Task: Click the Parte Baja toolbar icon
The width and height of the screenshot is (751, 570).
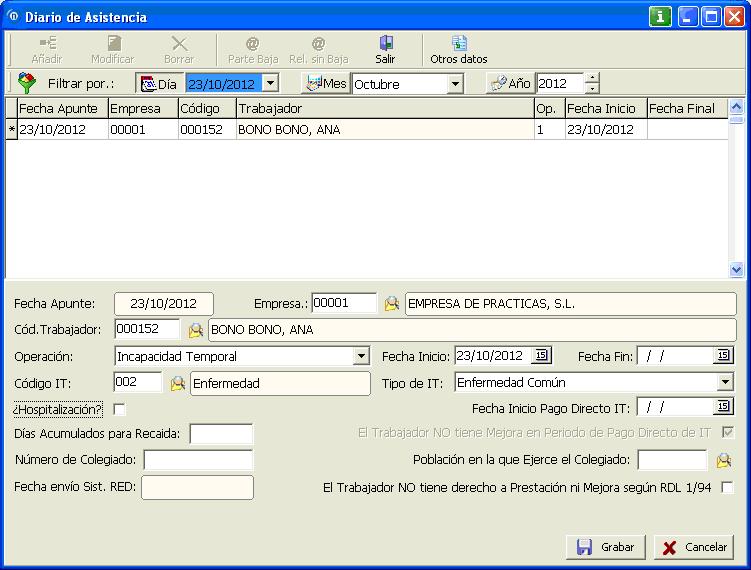Action: 253,50
